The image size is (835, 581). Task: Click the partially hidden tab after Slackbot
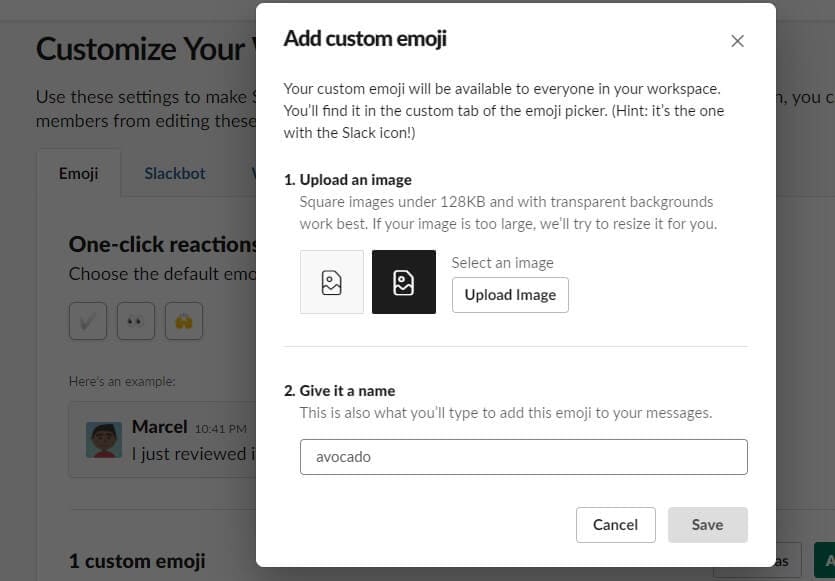(254, 173)
